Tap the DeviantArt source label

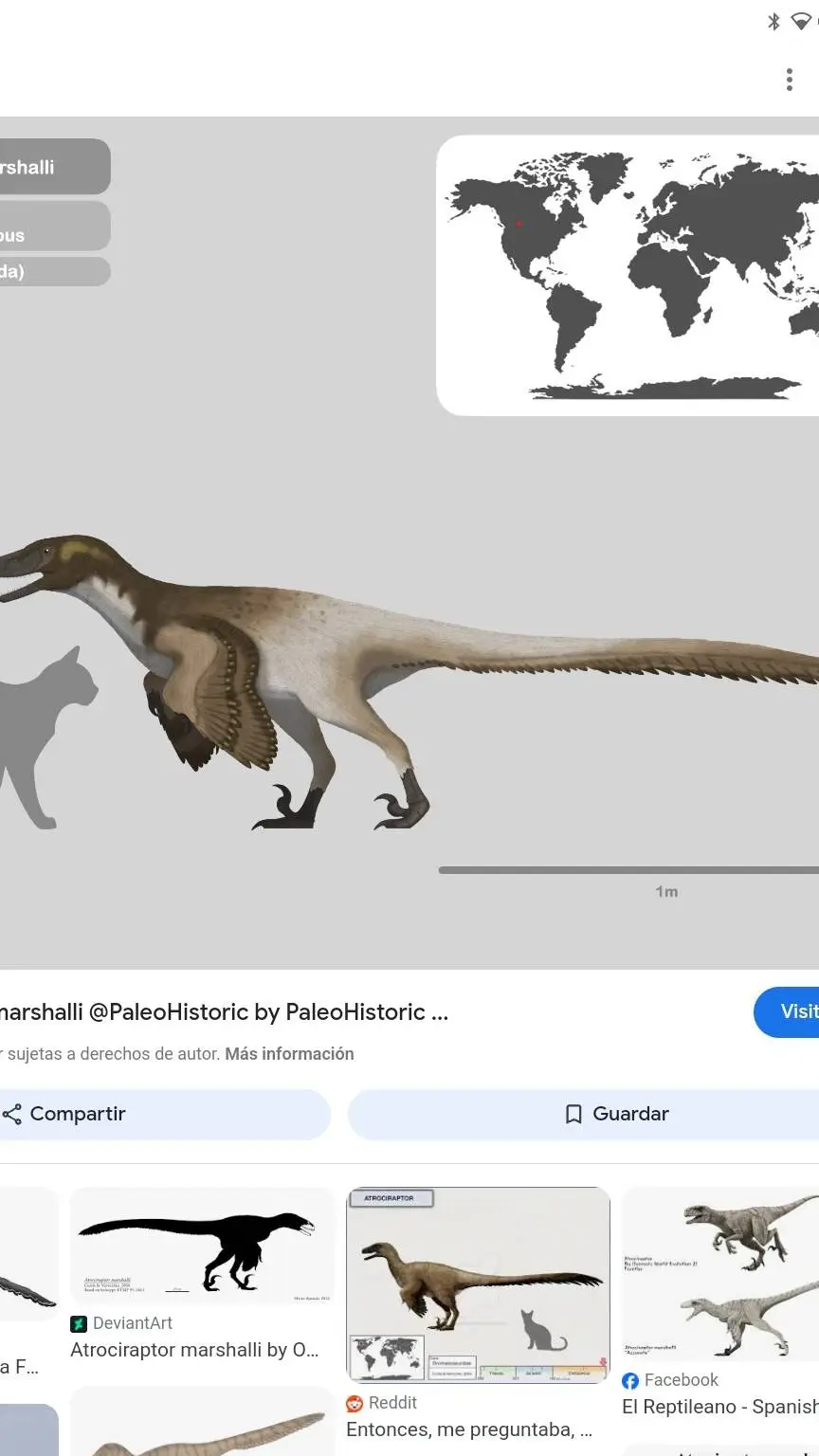133,1323
